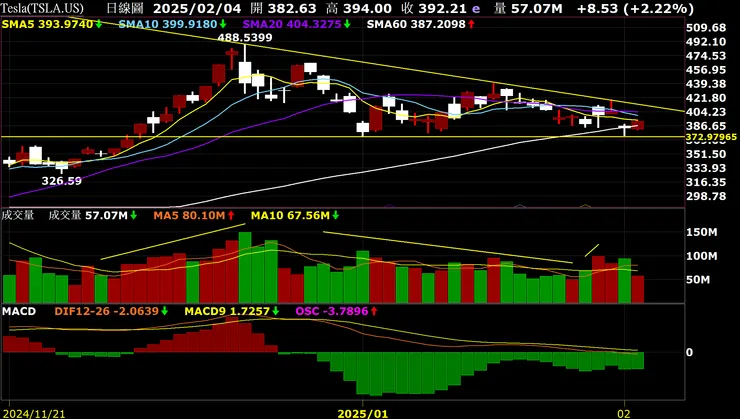Click the 150M volume axis label

pyautogui.click(x=701, y=232)
